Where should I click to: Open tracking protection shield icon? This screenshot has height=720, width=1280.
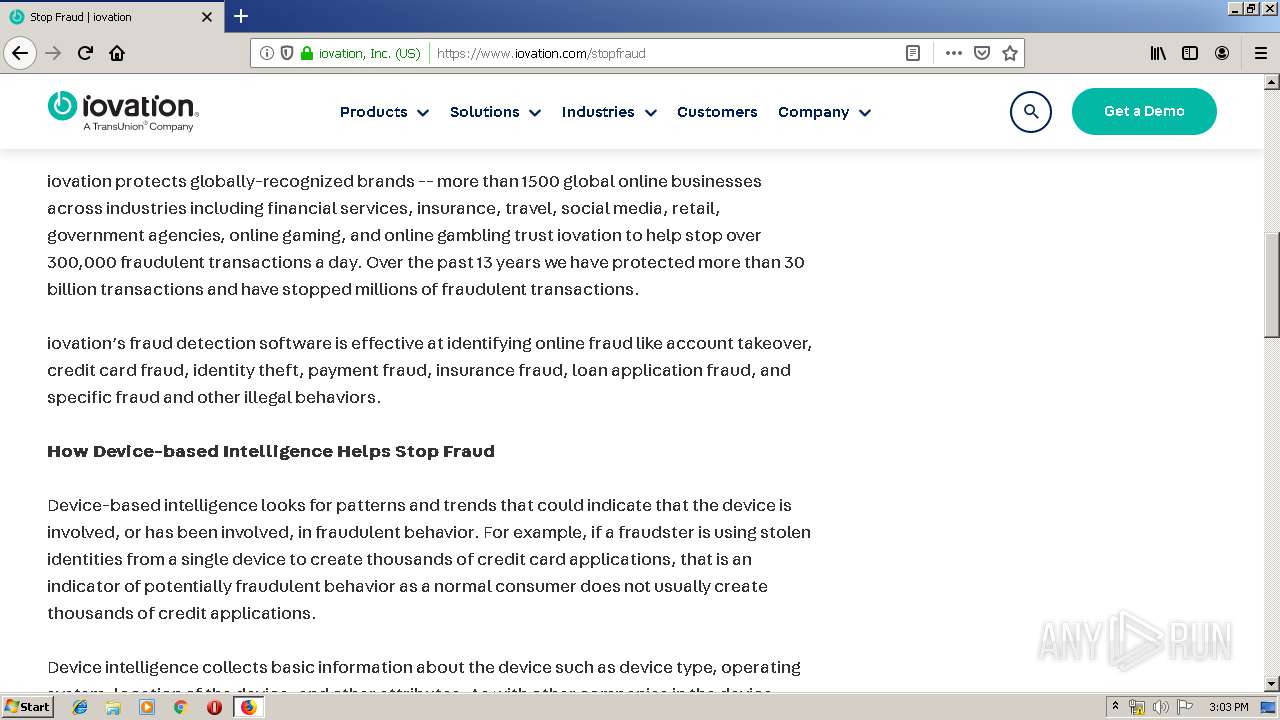point(287,53)
